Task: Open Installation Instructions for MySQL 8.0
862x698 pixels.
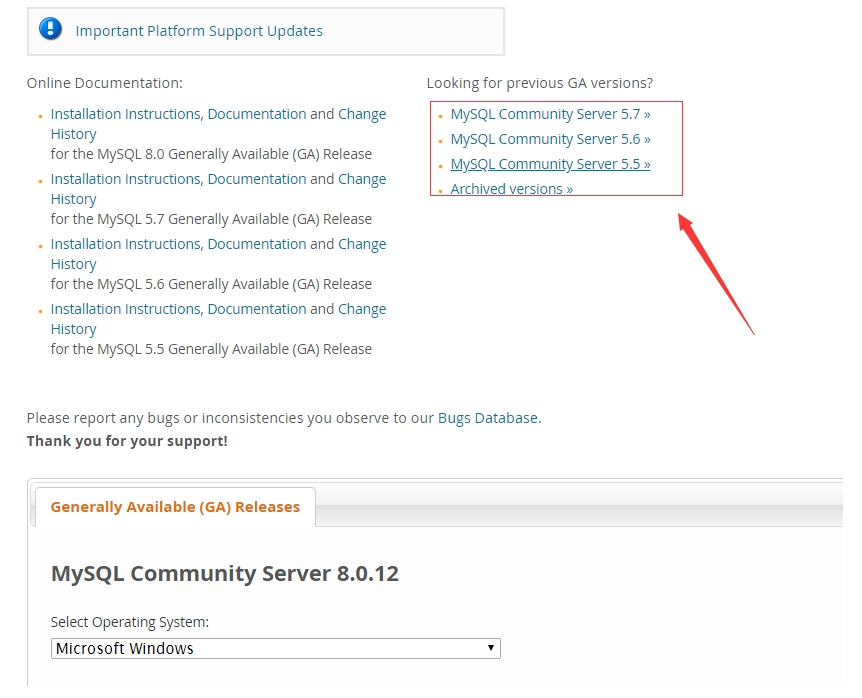Action: tap(126, 114)
